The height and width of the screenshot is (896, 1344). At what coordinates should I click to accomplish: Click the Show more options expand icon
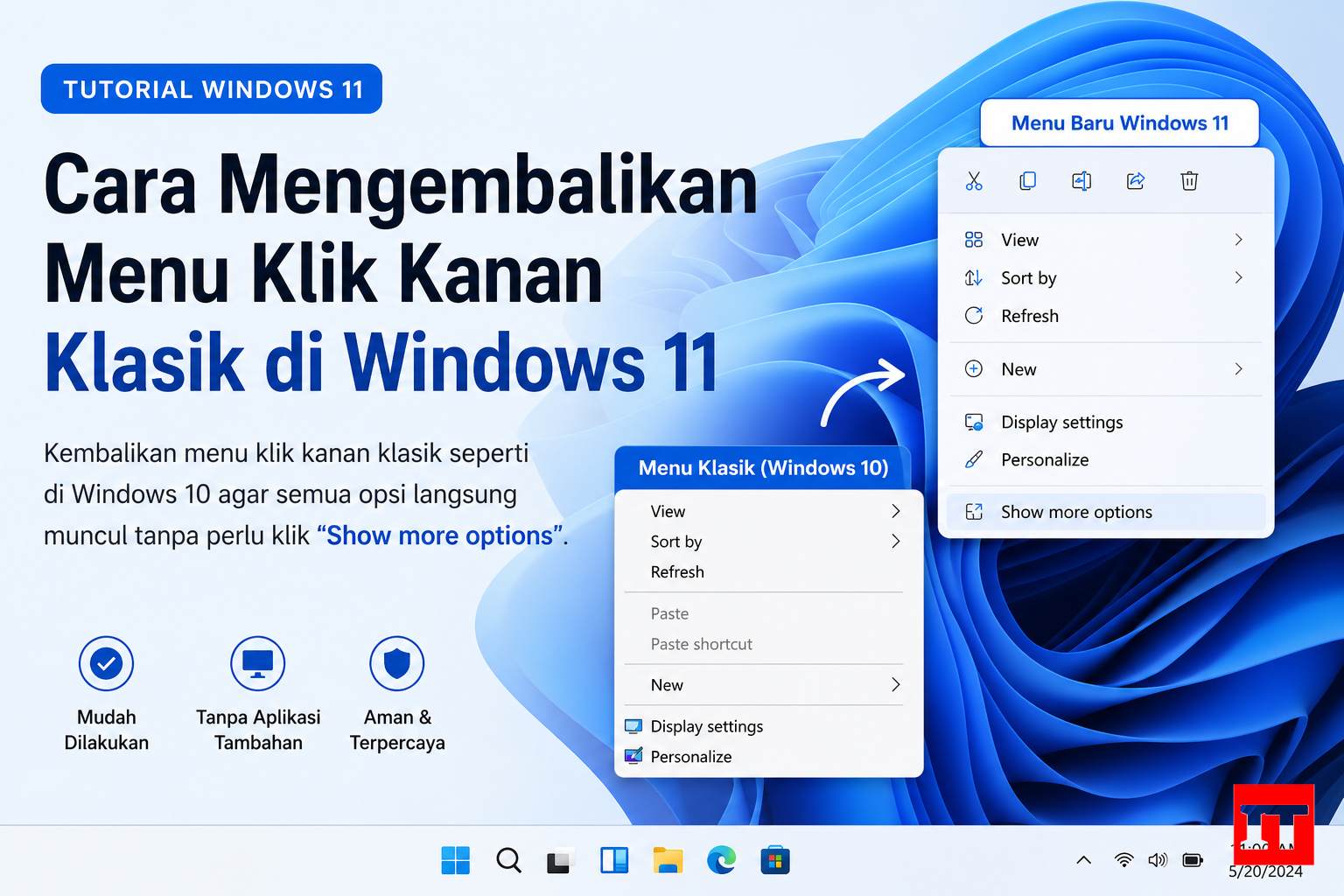coord(974,512)
